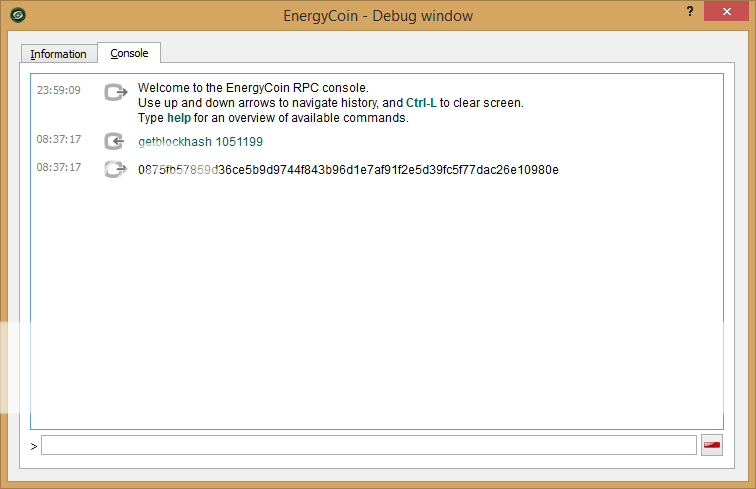Viewport: 756px width, 489px height.
Task: Clear console with the red button
Action: click(712, 445)
